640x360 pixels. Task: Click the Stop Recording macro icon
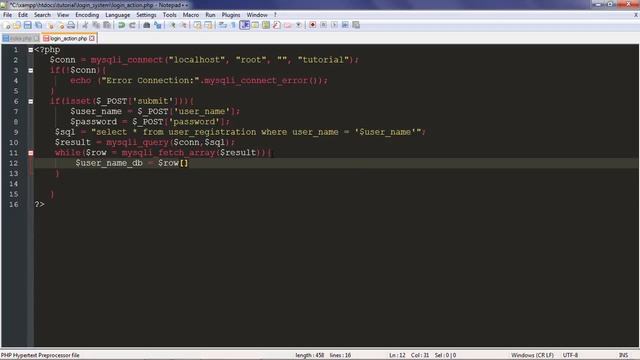pos(323,25)
